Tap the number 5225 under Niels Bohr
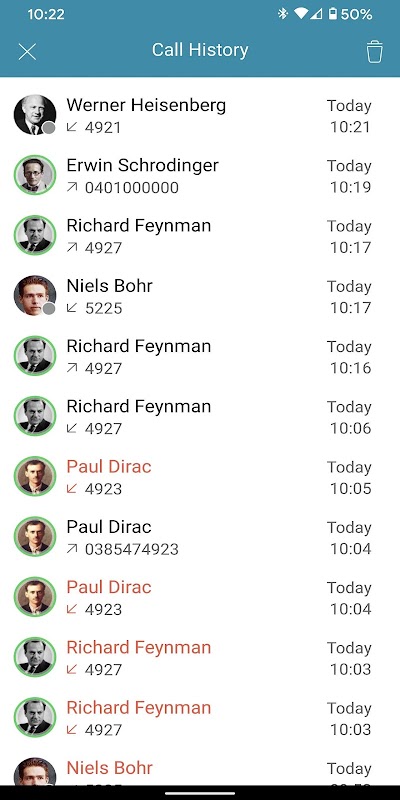The image size is (400, 800). [x=104, y=308]
